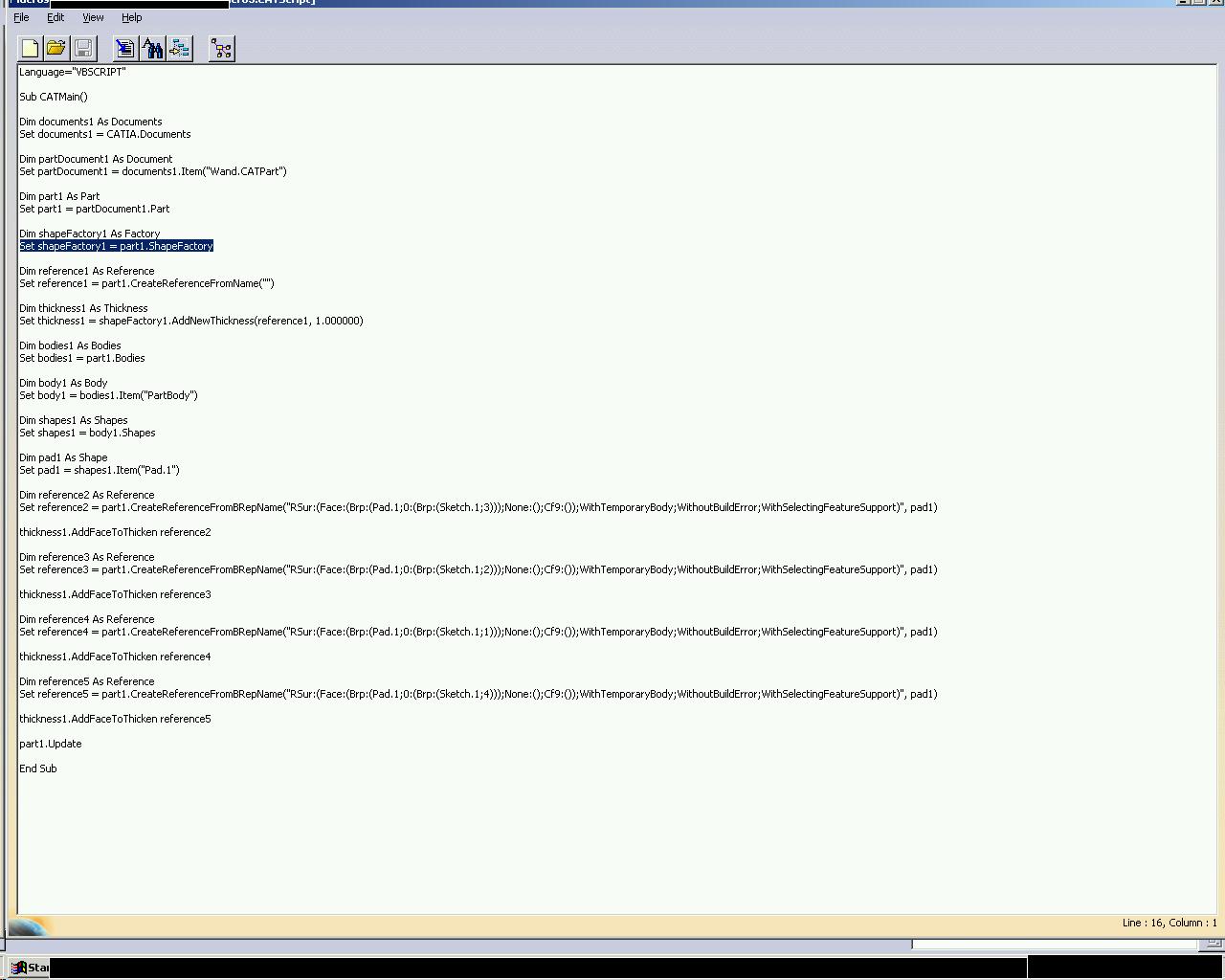This screenshot has width=1225, height=980.
Task: Click the Dim reference2 As Reference line
Action: [x=87, y=495]
